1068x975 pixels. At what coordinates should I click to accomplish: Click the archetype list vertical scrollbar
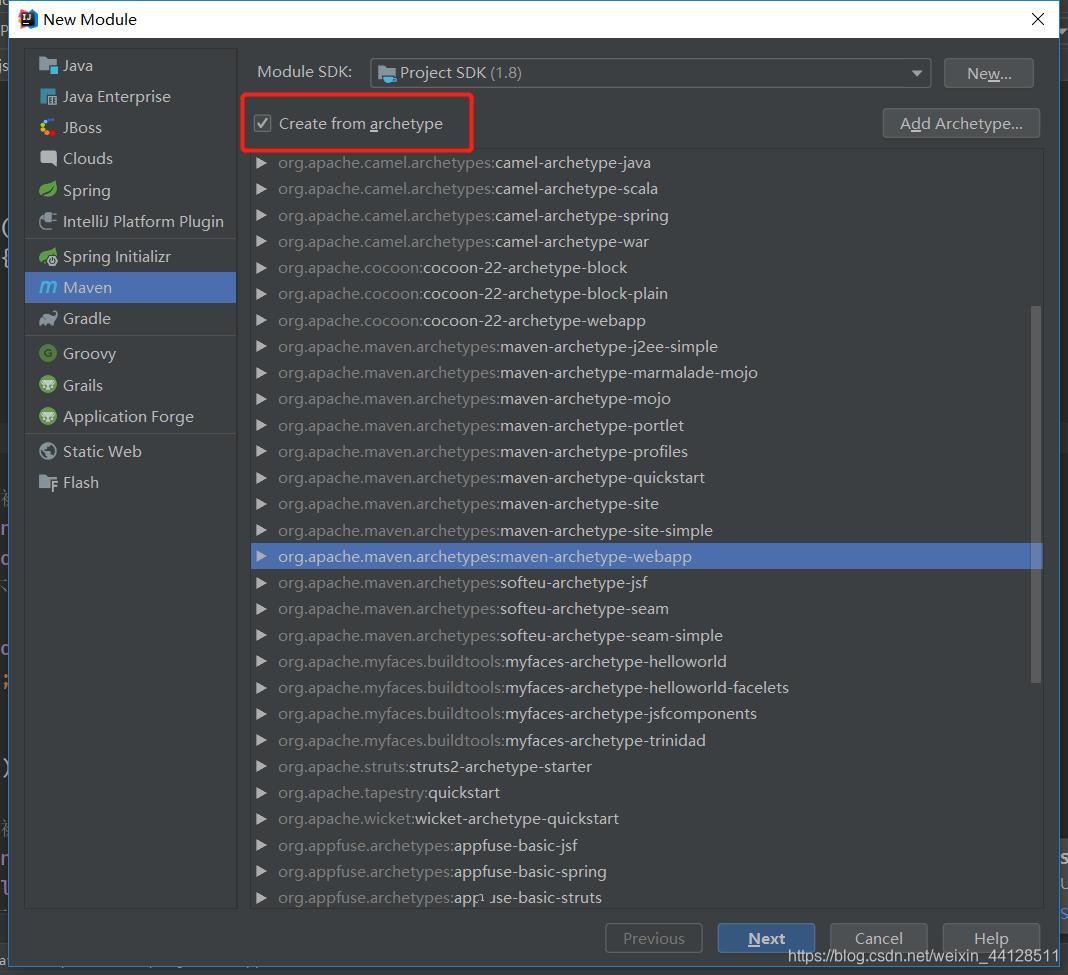(x=1036, y=494)
